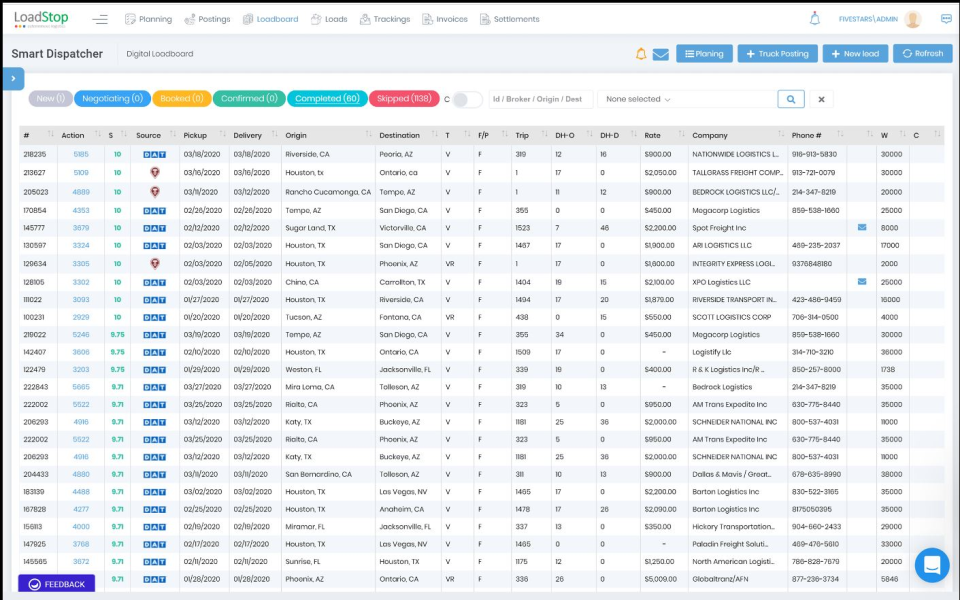Click the DAT source icon on row 218235
The image size is (960, 600).
[153, 154]
